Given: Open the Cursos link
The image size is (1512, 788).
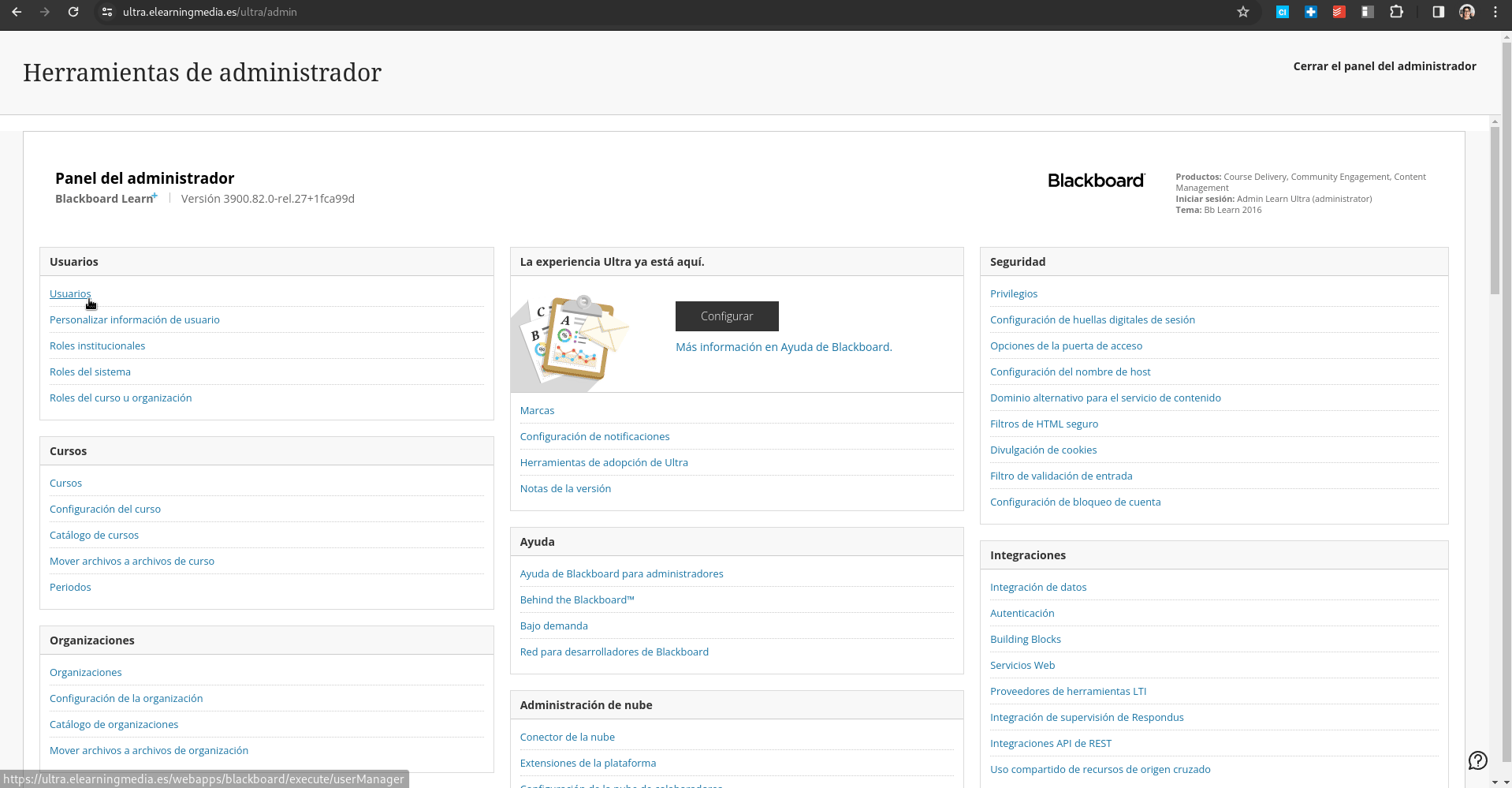Looking at the screenshot, I should pos(65,483).
